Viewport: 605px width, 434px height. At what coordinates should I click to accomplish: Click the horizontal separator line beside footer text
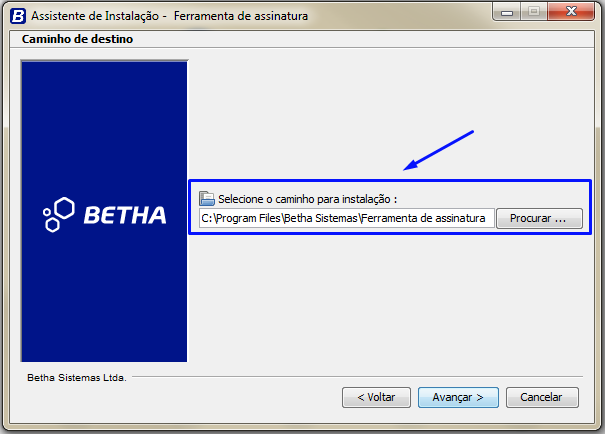(357, 376)
